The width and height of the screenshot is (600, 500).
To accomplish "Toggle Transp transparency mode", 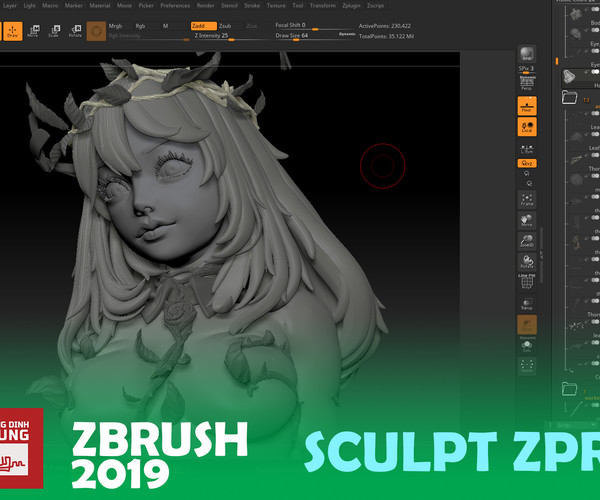I will point(527,304).
